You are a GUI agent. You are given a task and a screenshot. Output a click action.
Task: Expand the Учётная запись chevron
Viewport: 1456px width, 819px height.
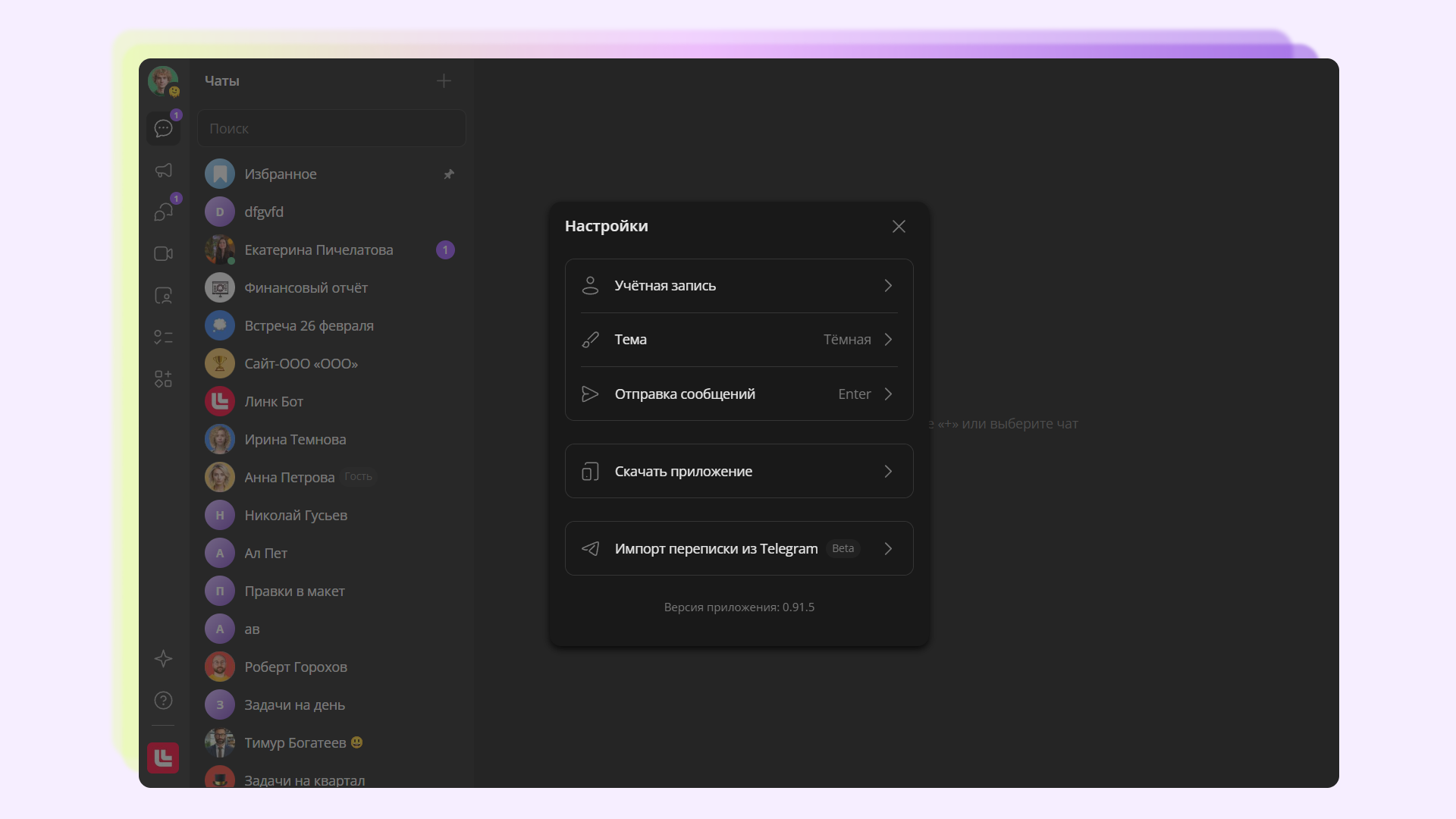[888, 286]
